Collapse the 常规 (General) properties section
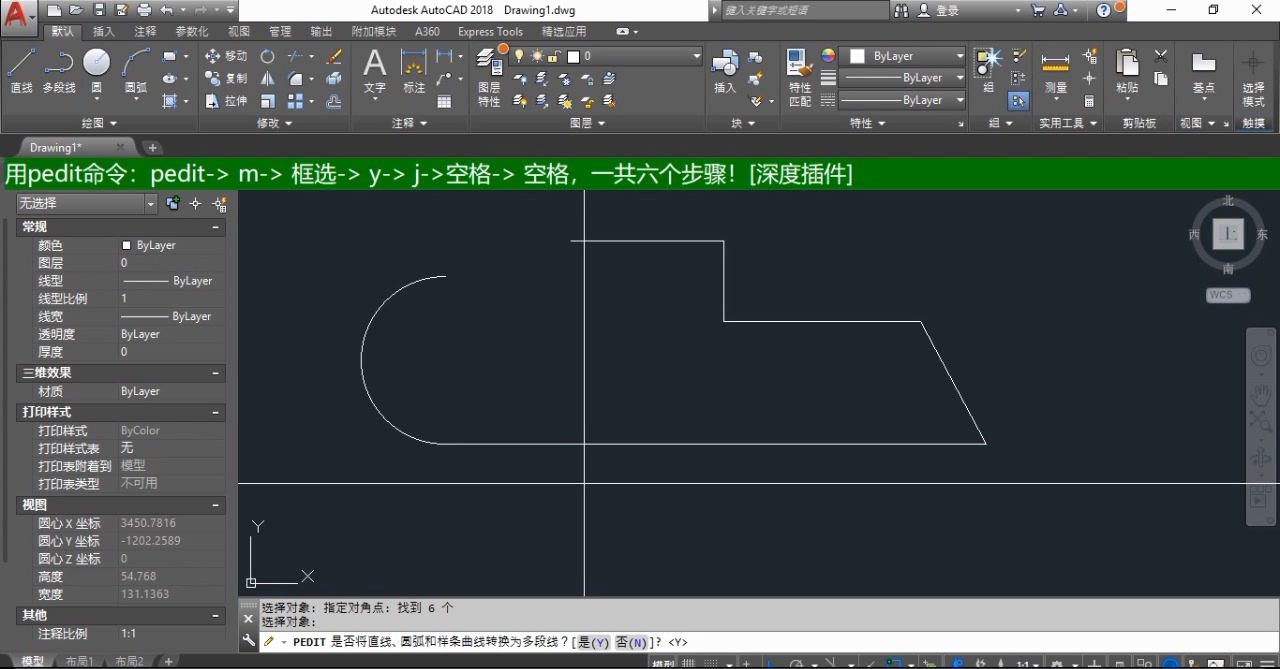 pyautogui.click(x=215, y=227)
